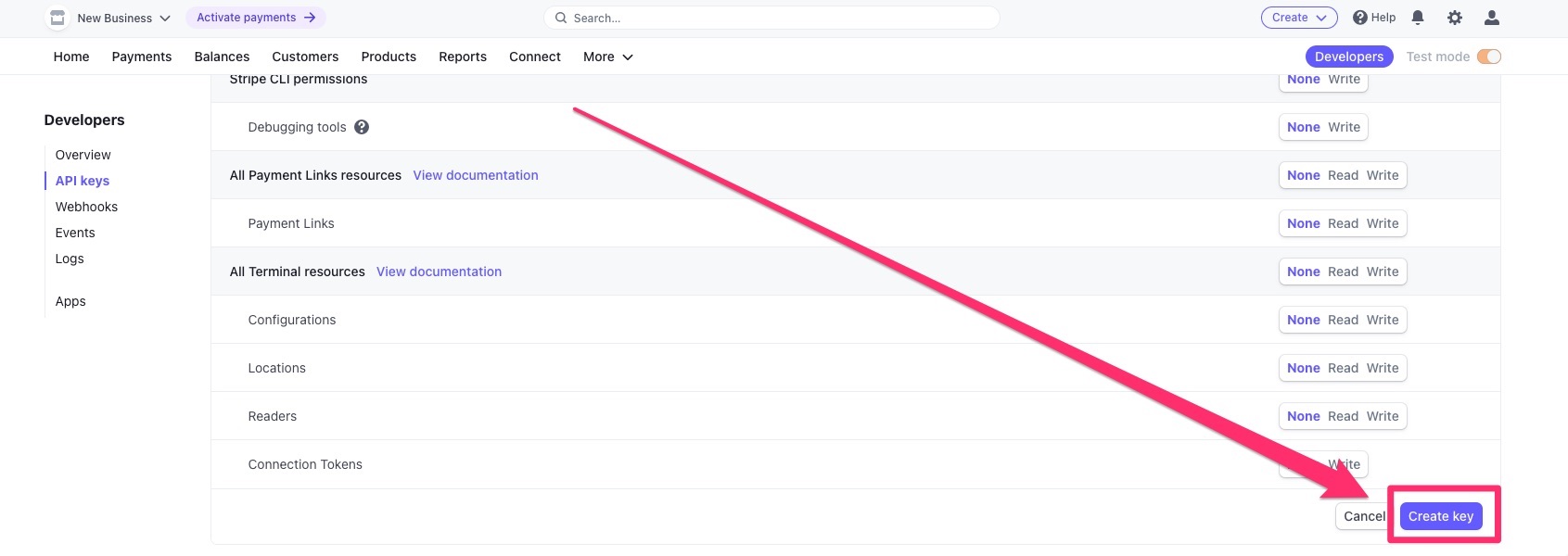
Task: Set Debugging tools permission to None
Action: 1303,127
